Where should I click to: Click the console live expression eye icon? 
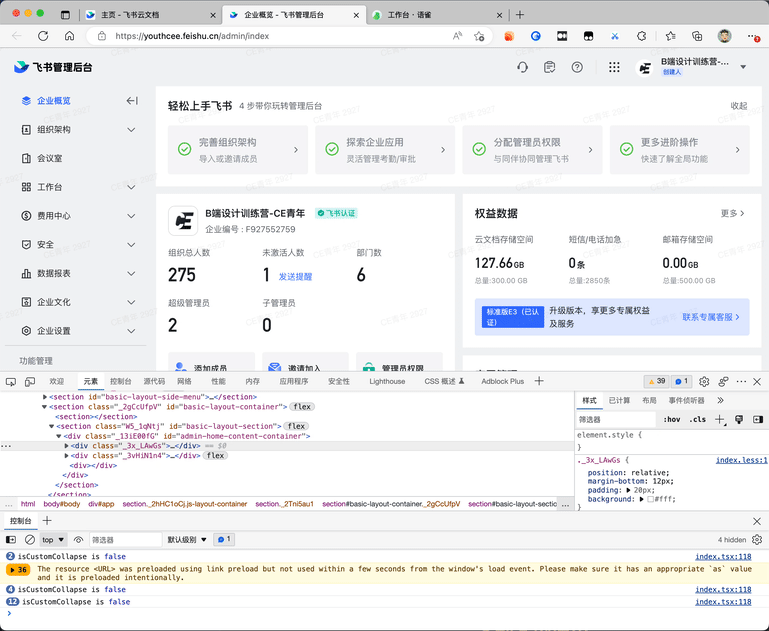78,539
